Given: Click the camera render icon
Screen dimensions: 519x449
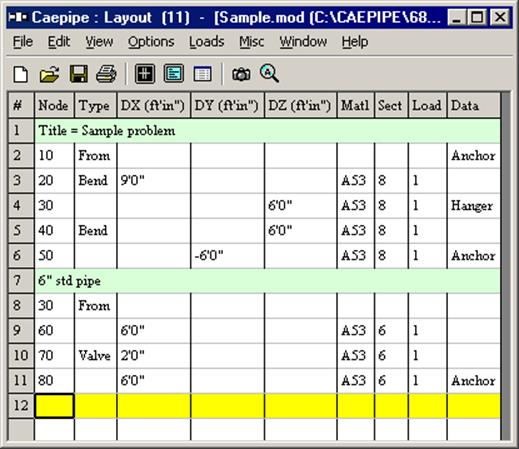Looking at the screenshot, I should 241,74.
